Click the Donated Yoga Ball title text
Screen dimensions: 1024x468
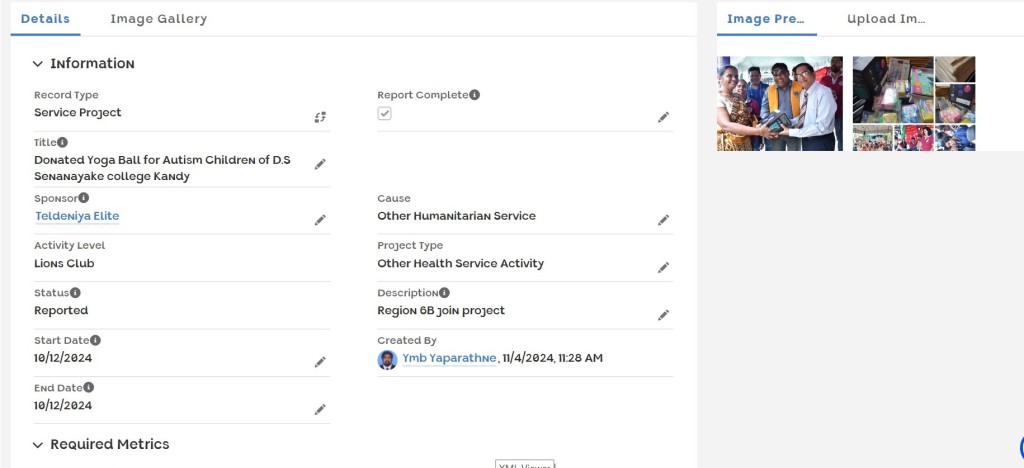163,168
